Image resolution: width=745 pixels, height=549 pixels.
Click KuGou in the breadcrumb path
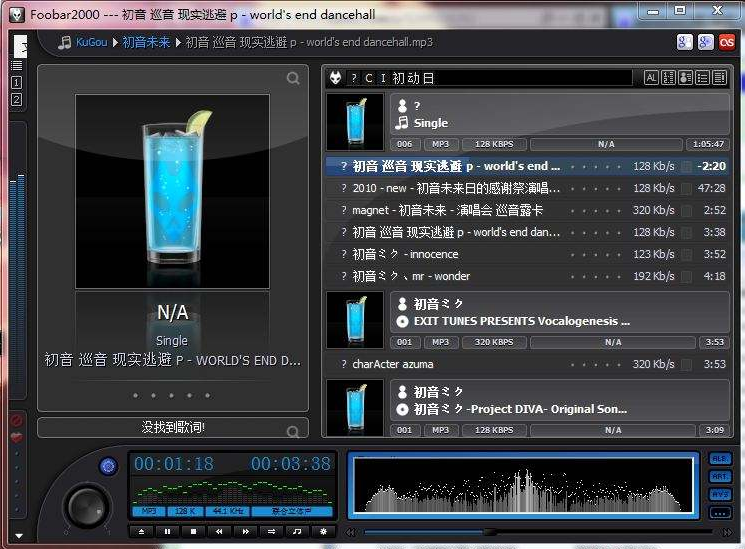coord(92,42)
